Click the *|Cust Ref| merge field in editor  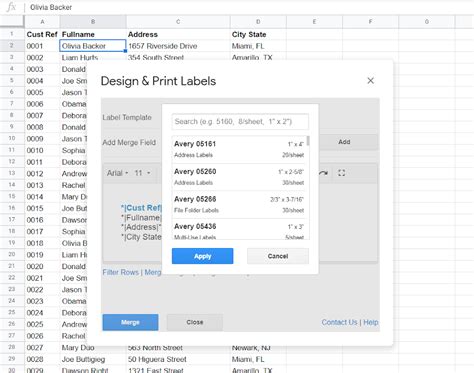141,208
